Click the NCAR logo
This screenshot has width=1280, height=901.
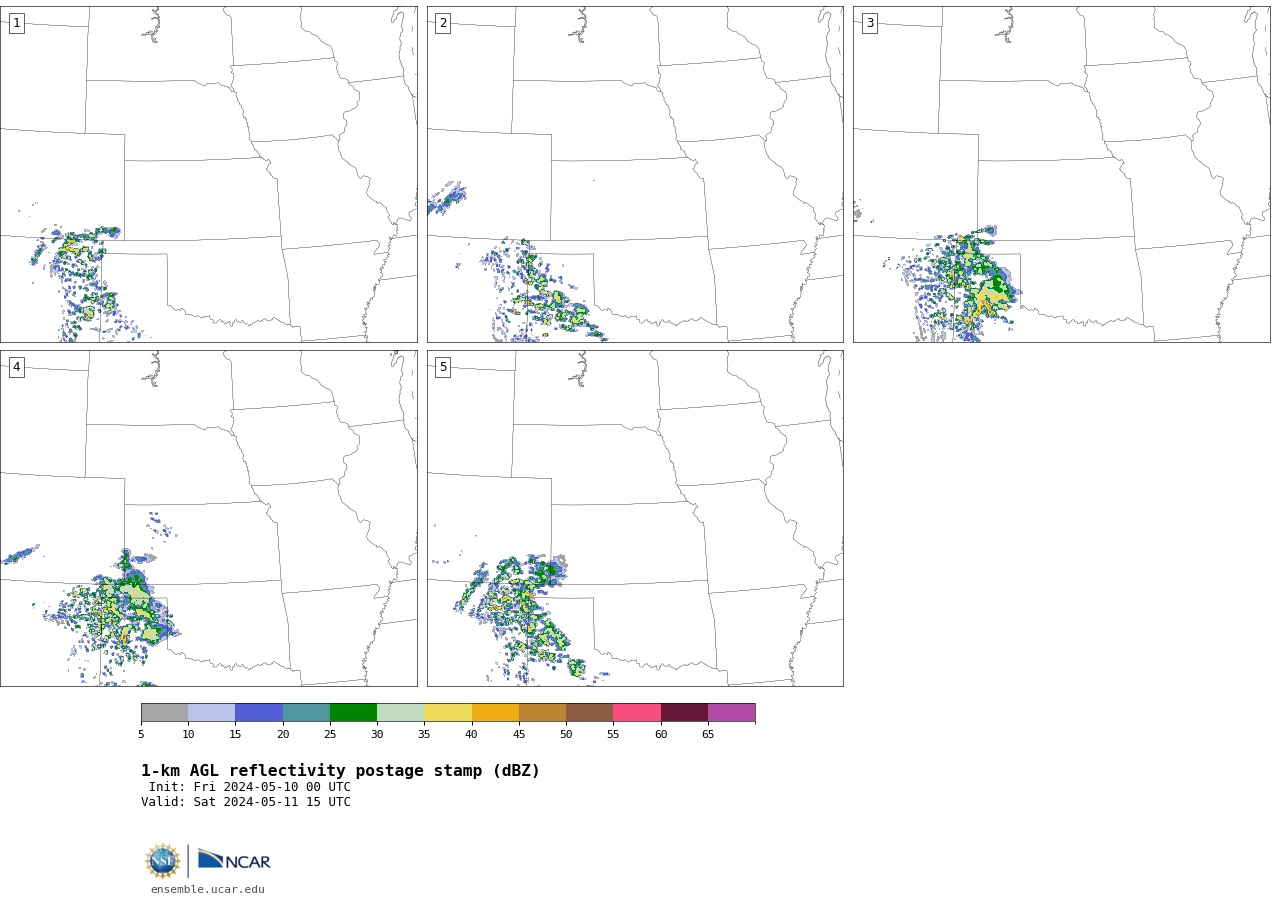point(234,860)
